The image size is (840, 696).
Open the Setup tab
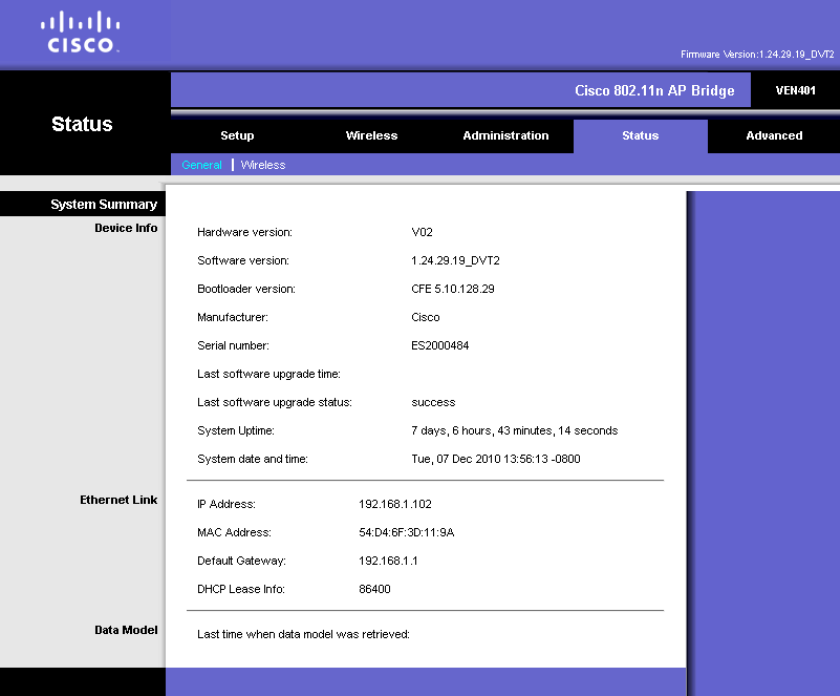pyautogui.click(x=237, y=136)
